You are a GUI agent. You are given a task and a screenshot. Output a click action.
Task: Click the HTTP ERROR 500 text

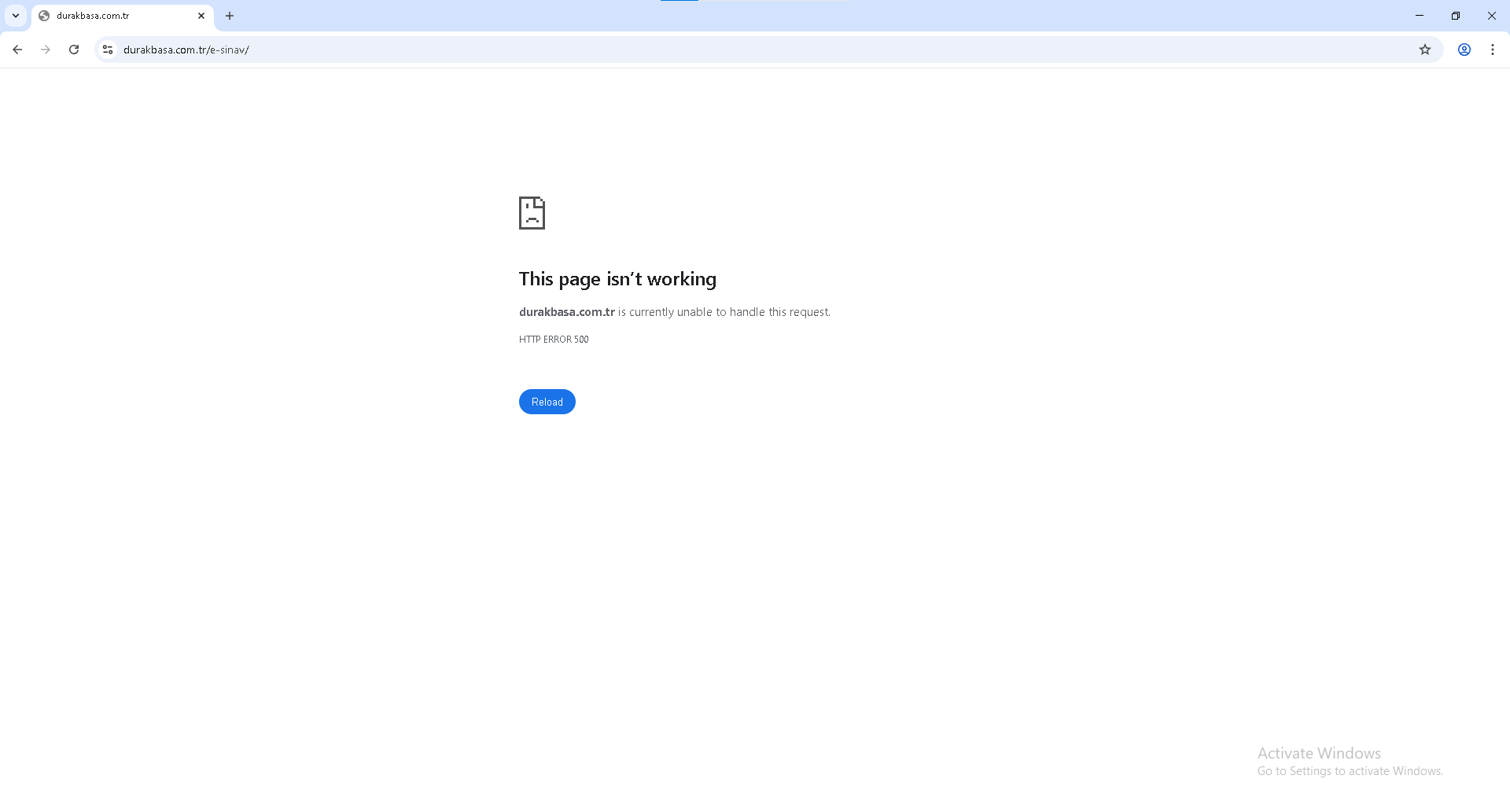554,340
